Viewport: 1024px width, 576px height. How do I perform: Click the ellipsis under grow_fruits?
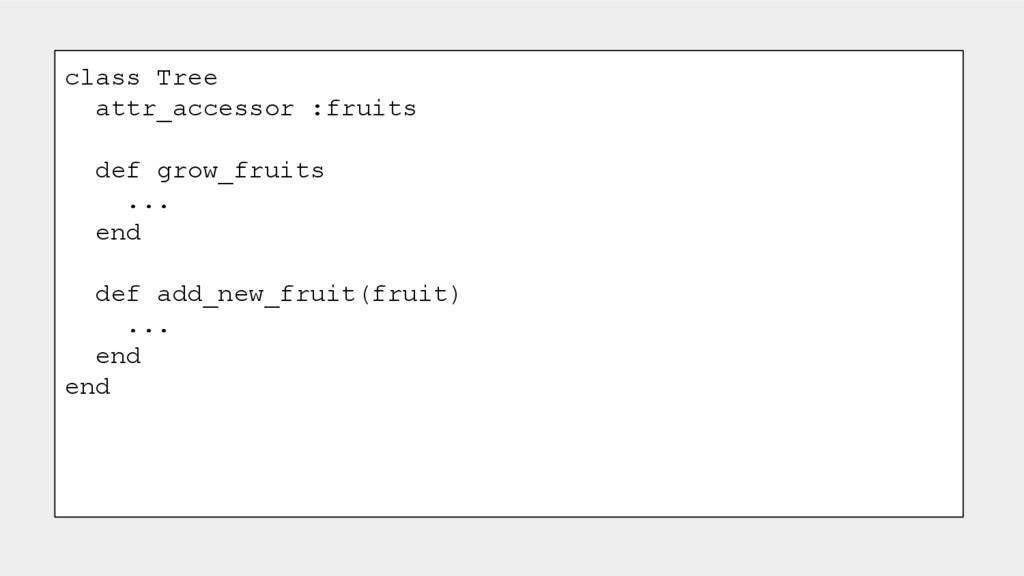[148, 205]
